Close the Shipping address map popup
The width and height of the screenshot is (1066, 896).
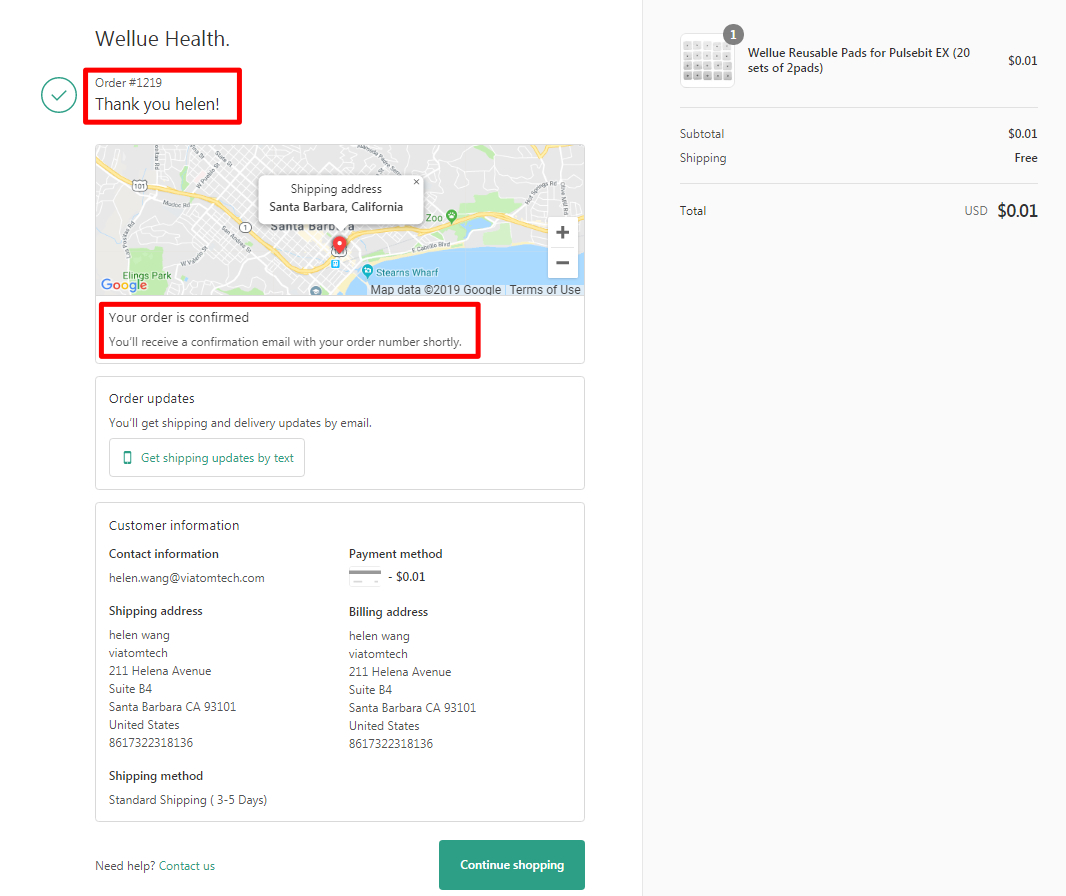click(416, 182)
